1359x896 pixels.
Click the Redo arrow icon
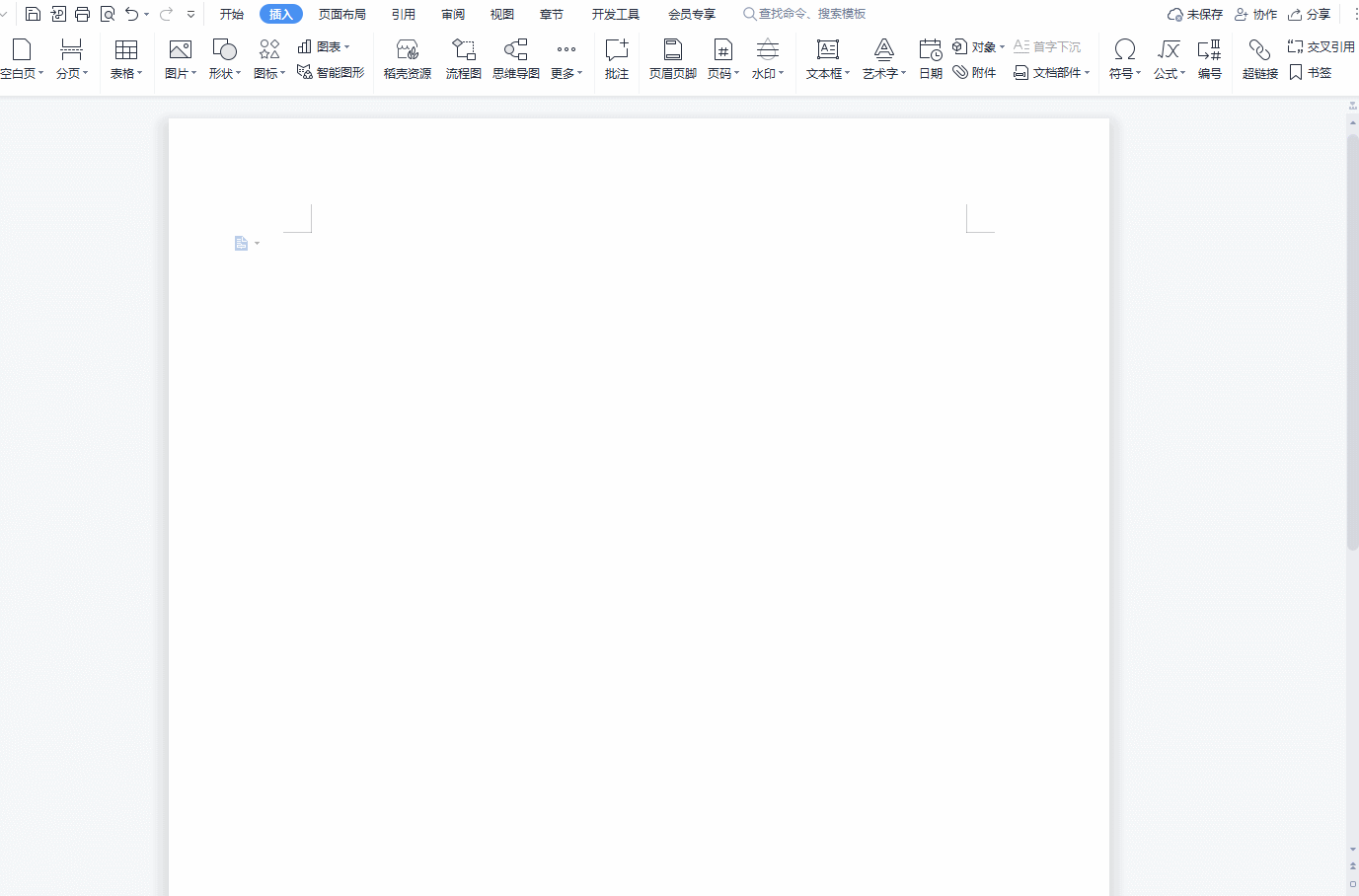(x=166, y=14)
